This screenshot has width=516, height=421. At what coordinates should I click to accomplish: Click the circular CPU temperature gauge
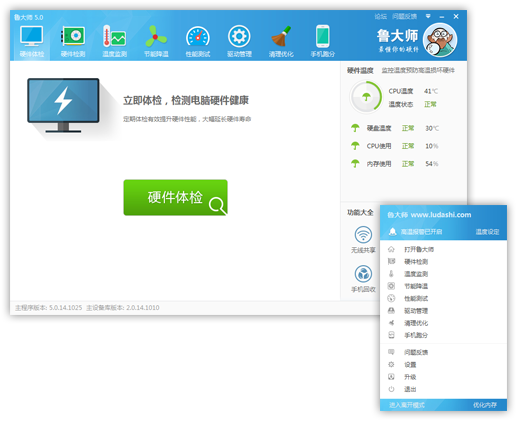(366, 97)
